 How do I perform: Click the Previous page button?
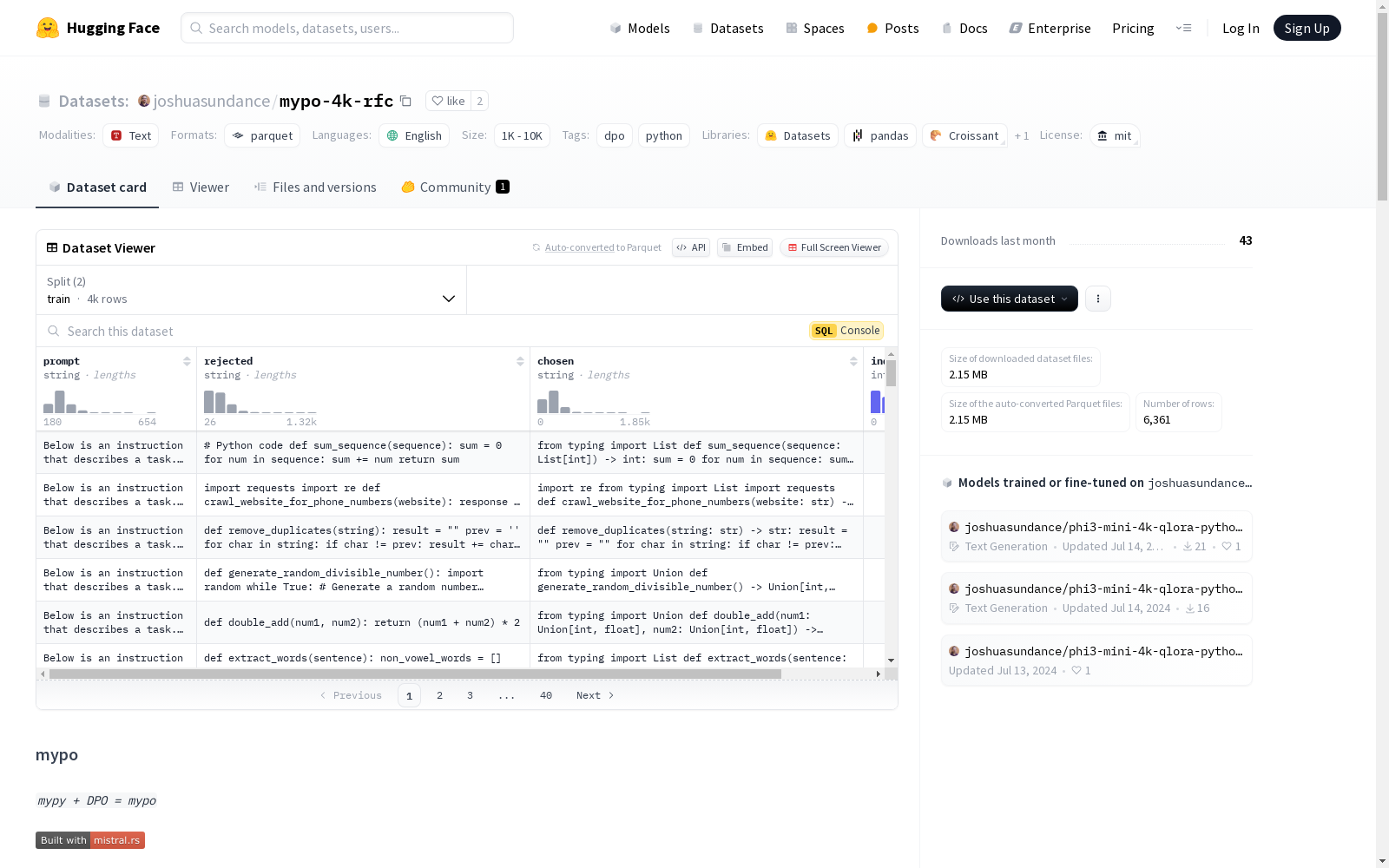coord(351,695)
